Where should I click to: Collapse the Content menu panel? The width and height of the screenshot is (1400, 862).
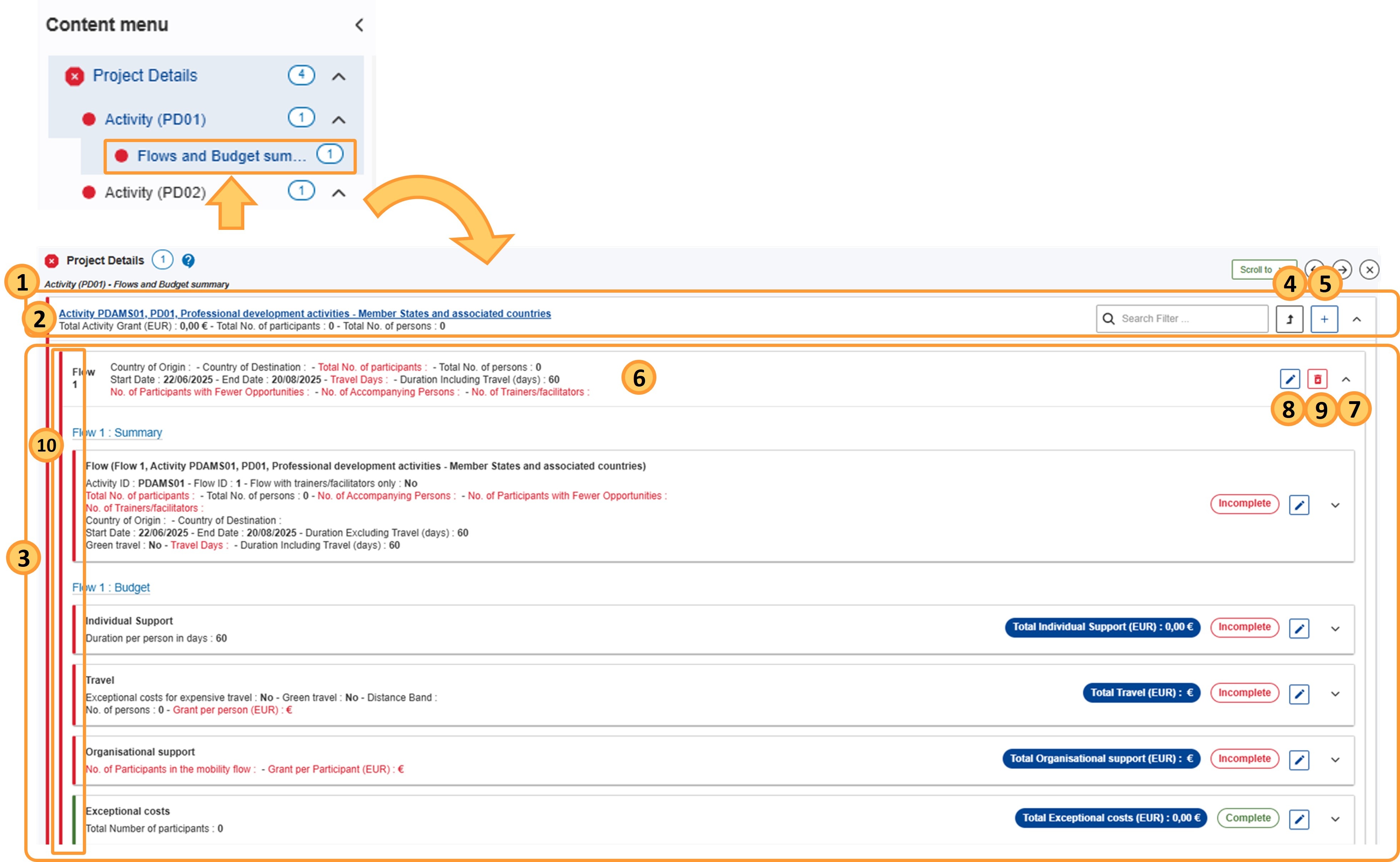[x=359, y=25]
